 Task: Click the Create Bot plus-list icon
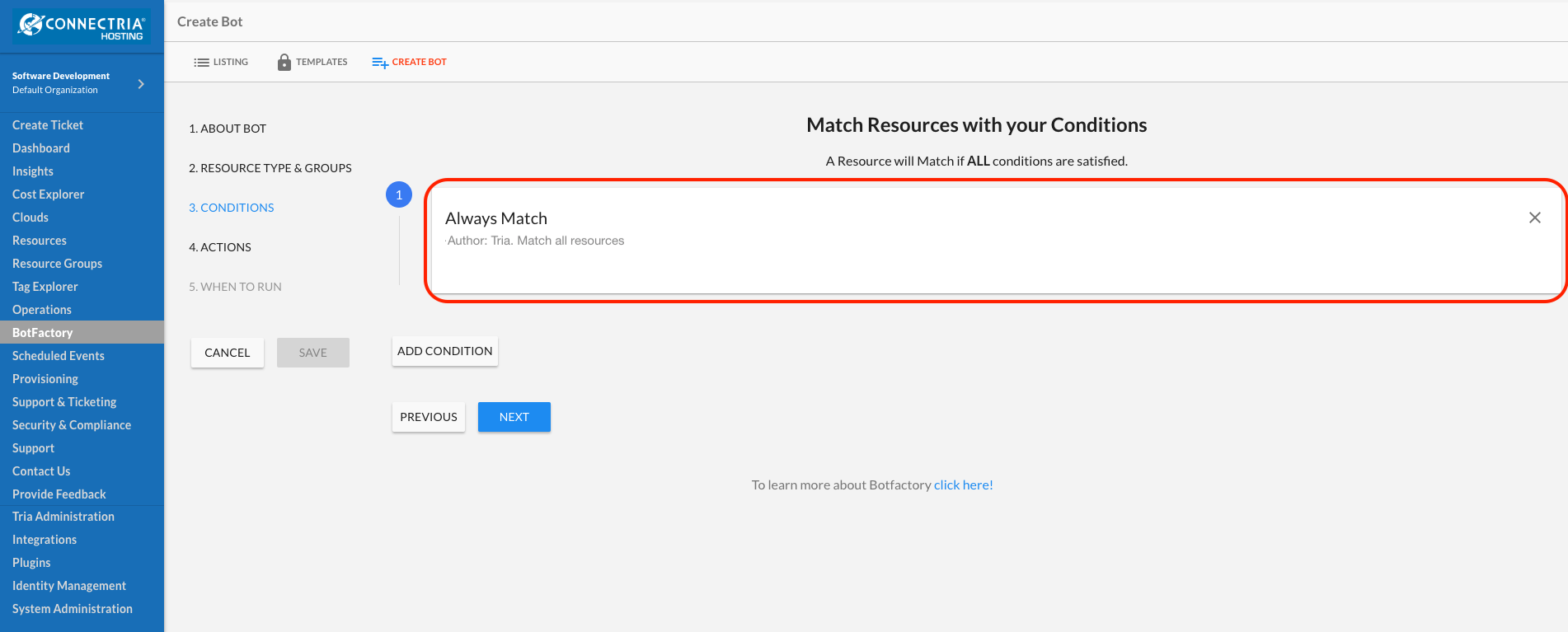tap(380, 63)
